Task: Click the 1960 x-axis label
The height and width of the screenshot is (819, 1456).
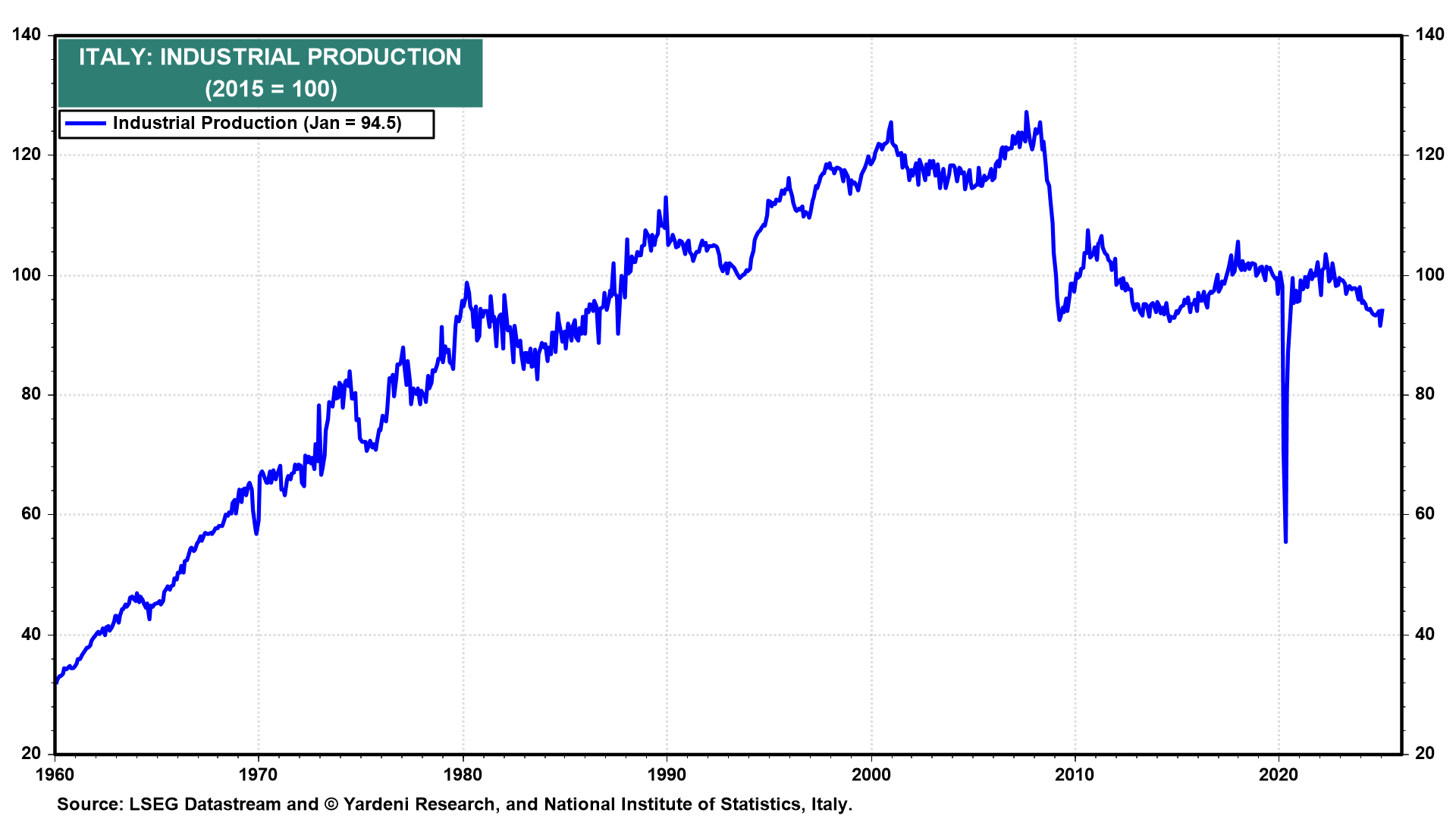Action: (x=55, y=775)
